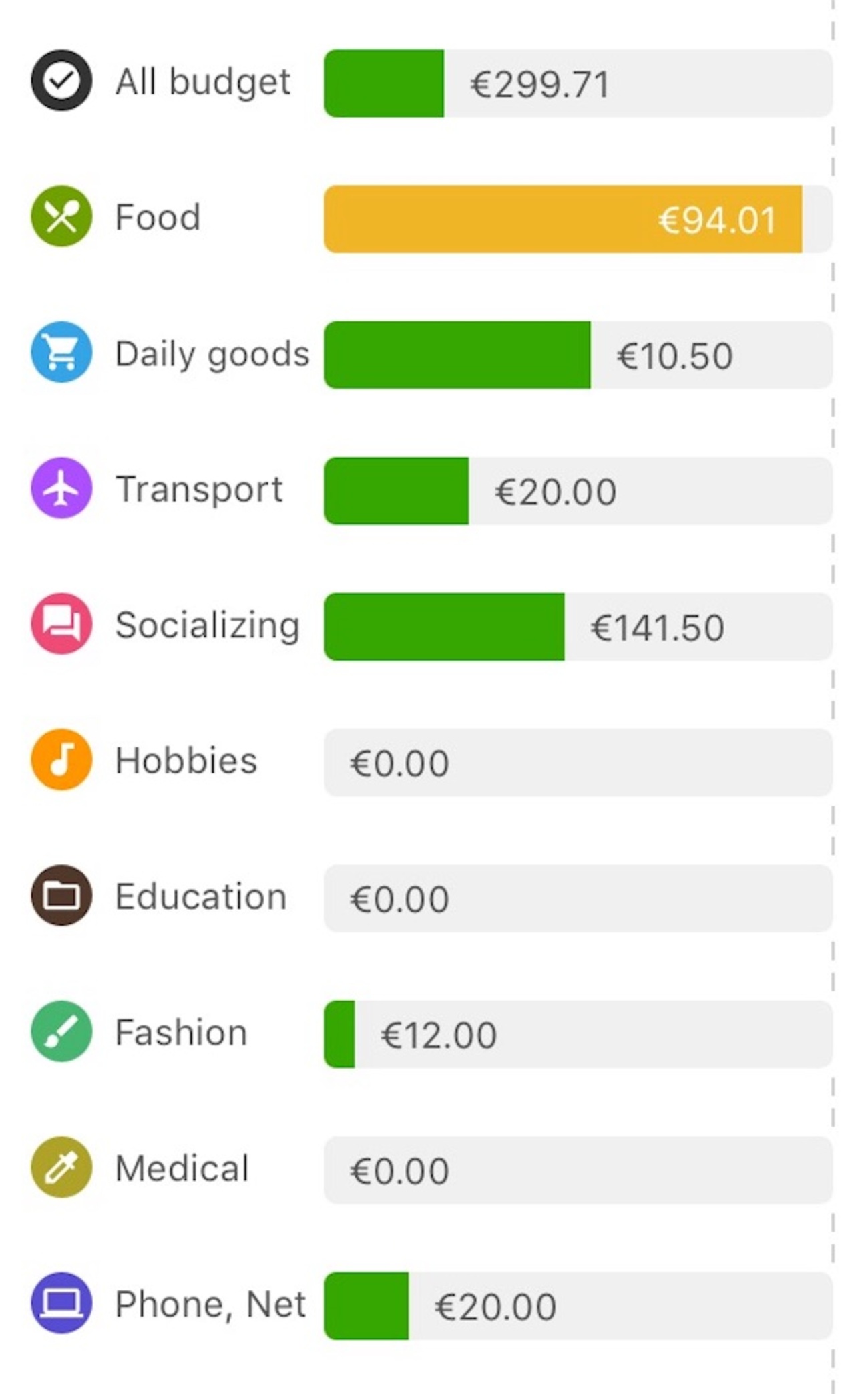Open the Transport airplane icon
Image resolution: width=868 pixels, height=1394 pixels.
click(61, 488)
